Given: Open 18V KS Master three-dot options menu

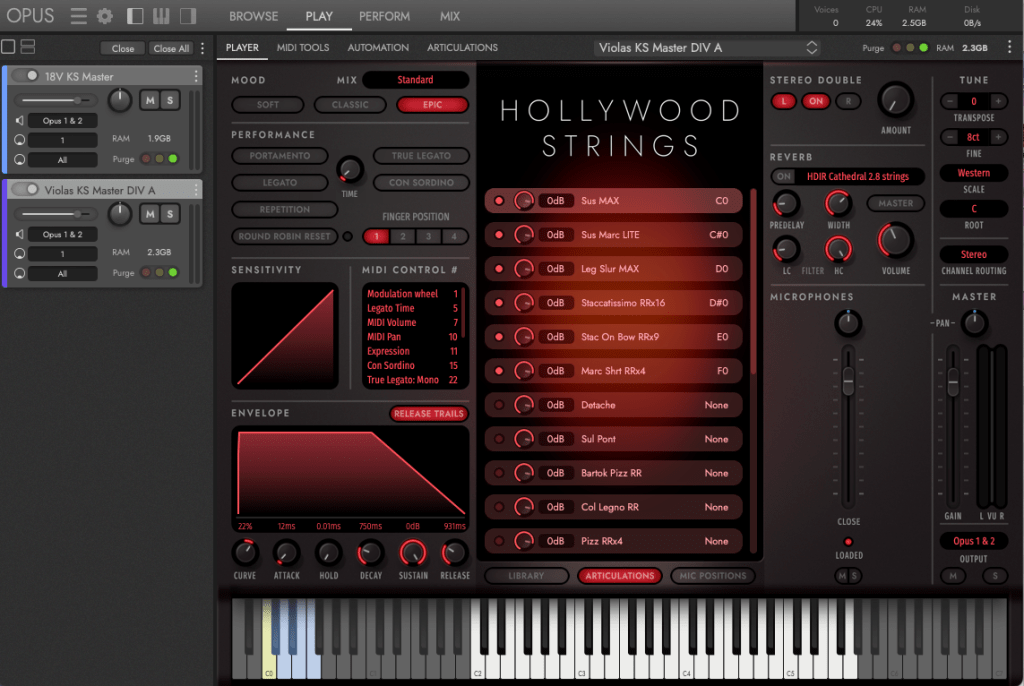Looking at the screenshot, I should [x=196, y=76].
